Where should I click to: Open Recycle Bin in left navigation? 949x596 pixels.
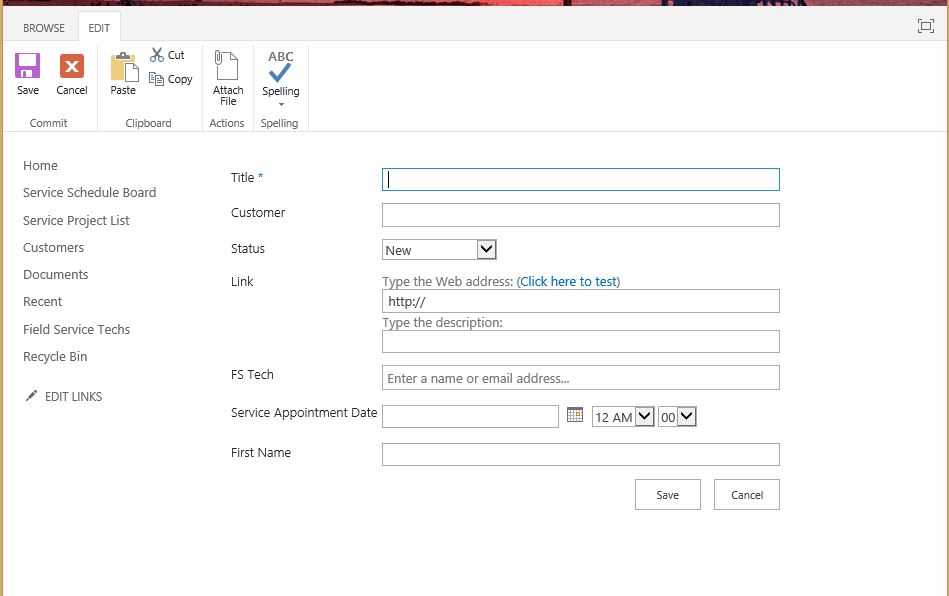pyautogui.click(x=55, y=356)
